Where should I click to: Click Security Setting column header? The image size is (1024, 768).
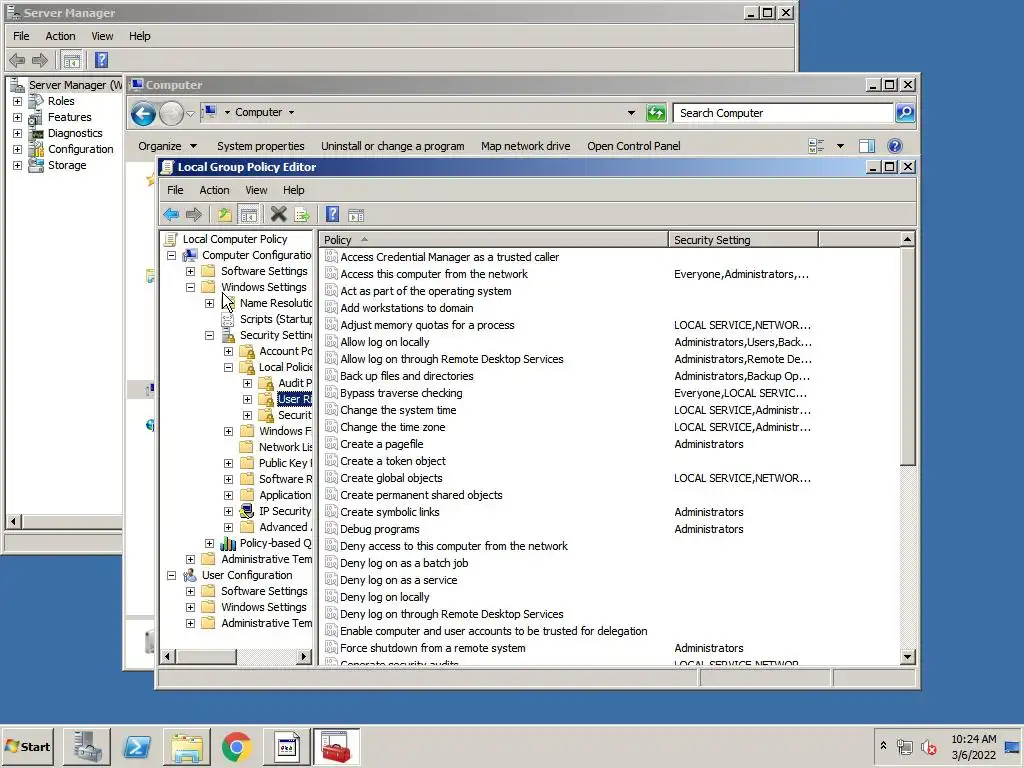point(743,240)
